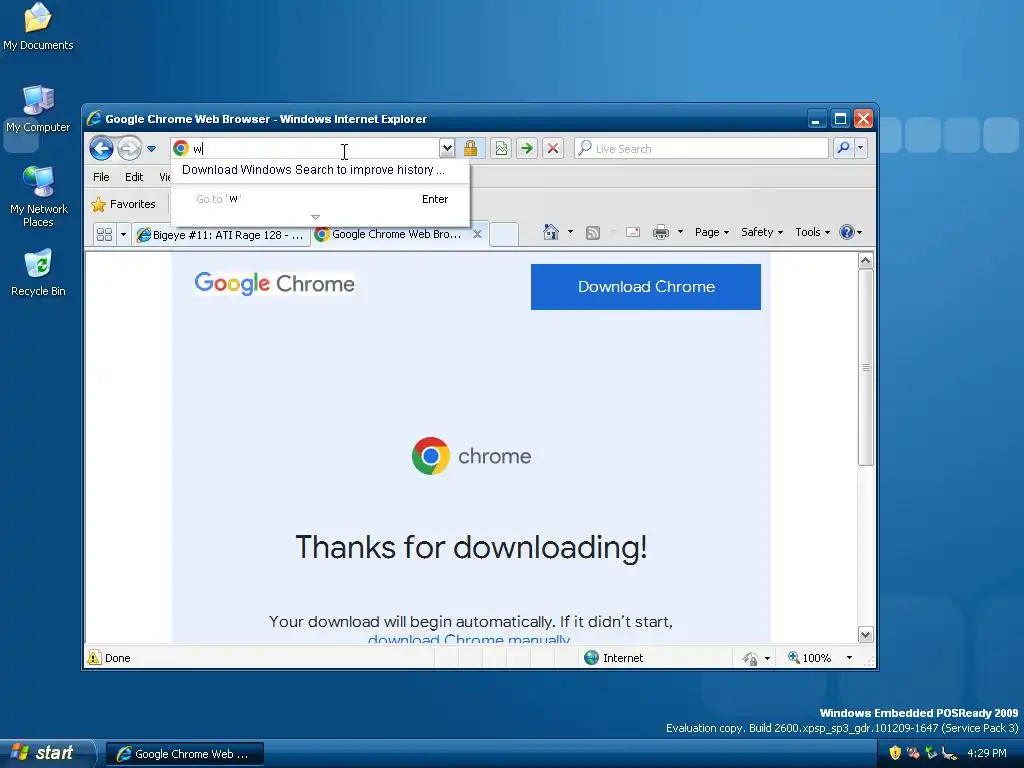The width and height of the screenshot is (1024, 768).
Task: Click the taskbar clock showing 4:29 PM
Action: click(987, 753)
